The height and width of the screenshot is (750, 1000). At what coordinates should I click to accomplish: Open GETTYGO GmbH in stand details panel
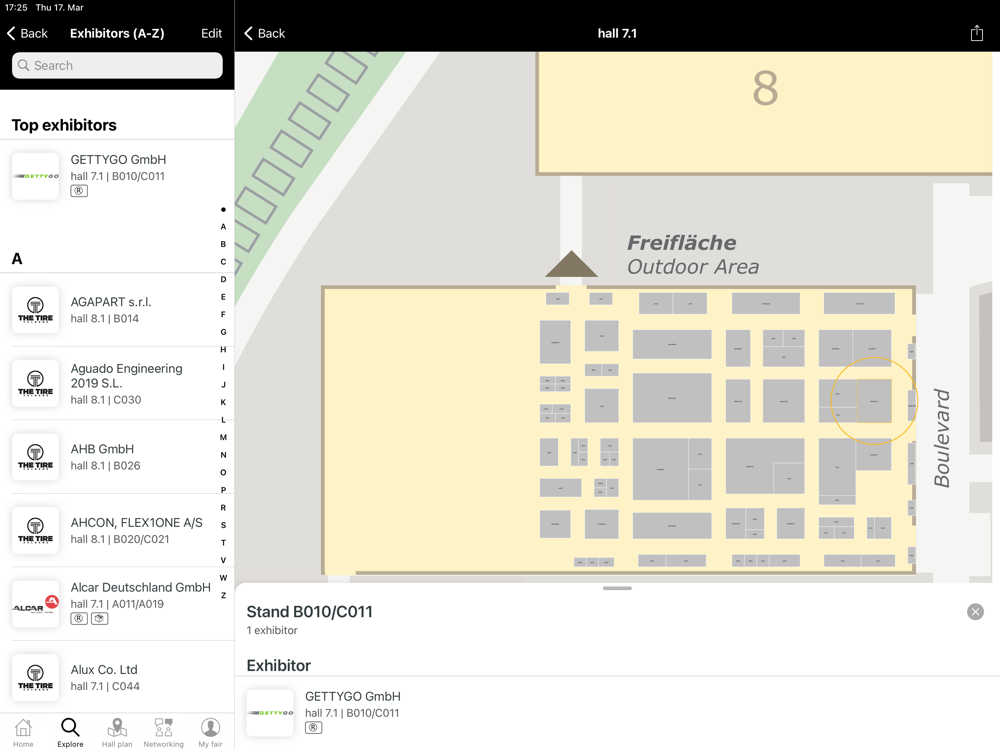click(352, 712)
